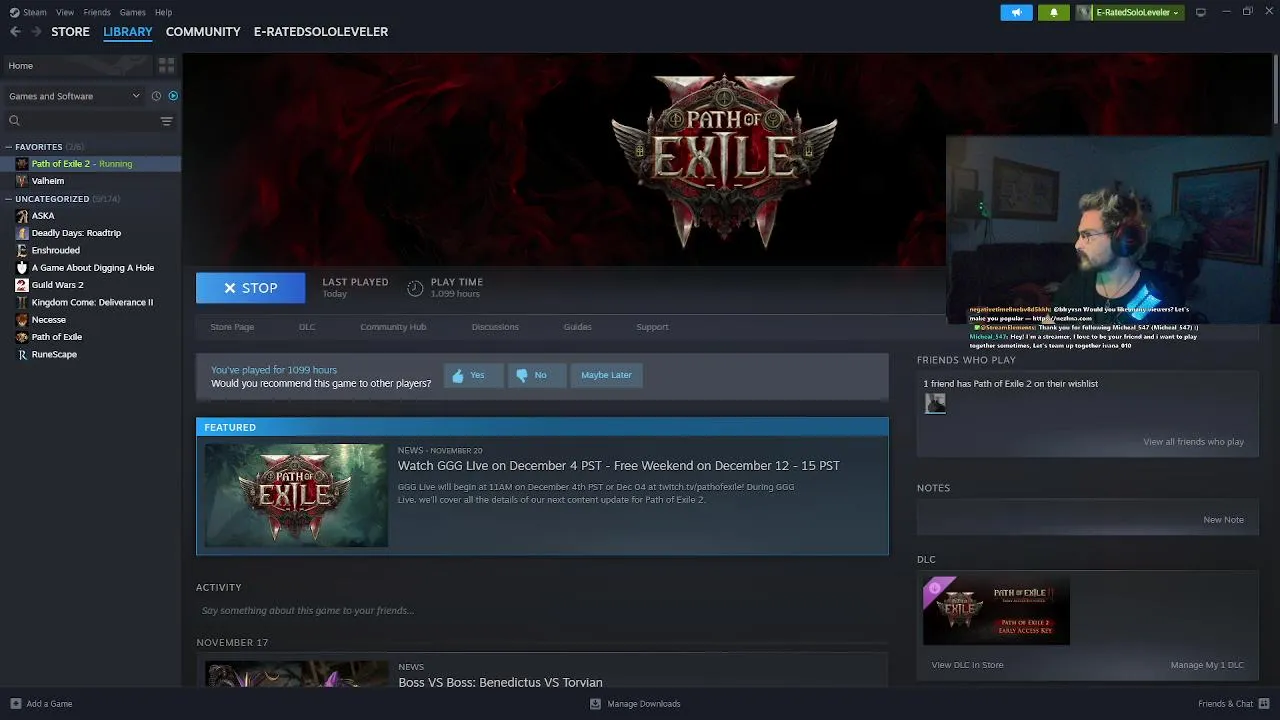The width and height of the screenshot is (1280, 720).
Task: Open the Early Access Key DLC thumbnail
Action: pyautogui.click(x=996, y=611)
